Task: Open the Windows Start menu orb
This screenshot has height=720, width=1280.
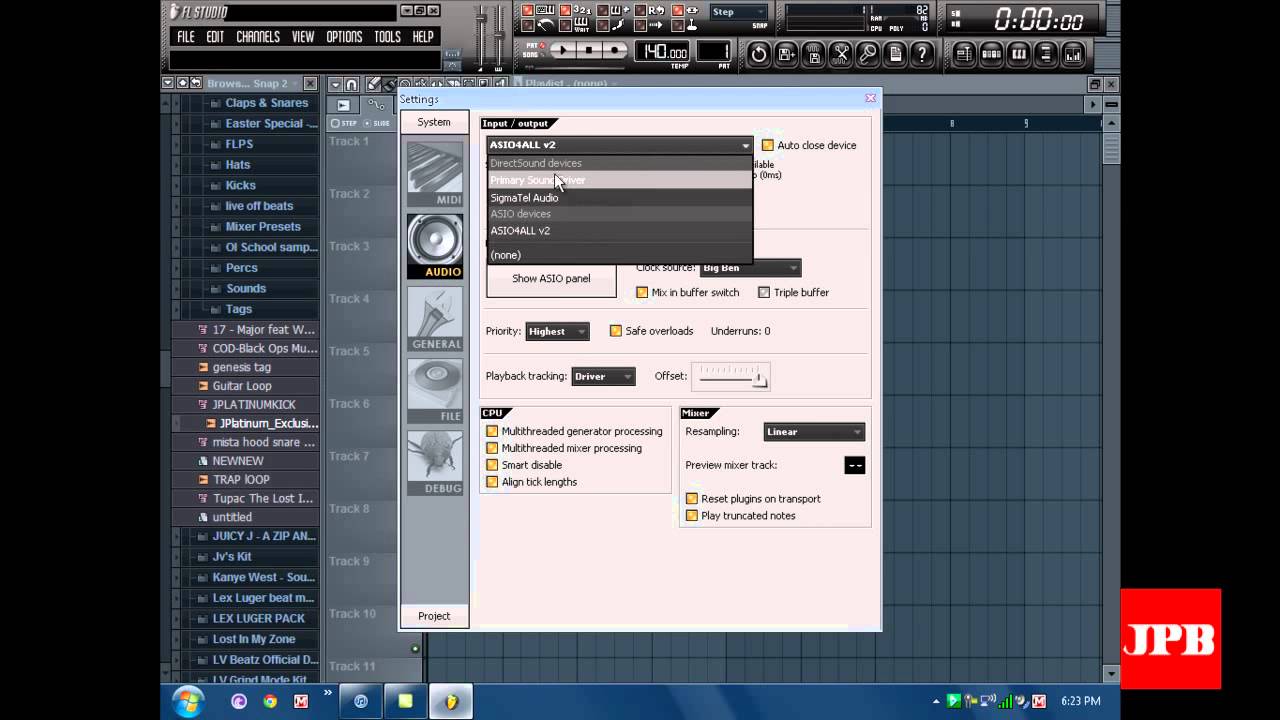Action: (189, 701)
